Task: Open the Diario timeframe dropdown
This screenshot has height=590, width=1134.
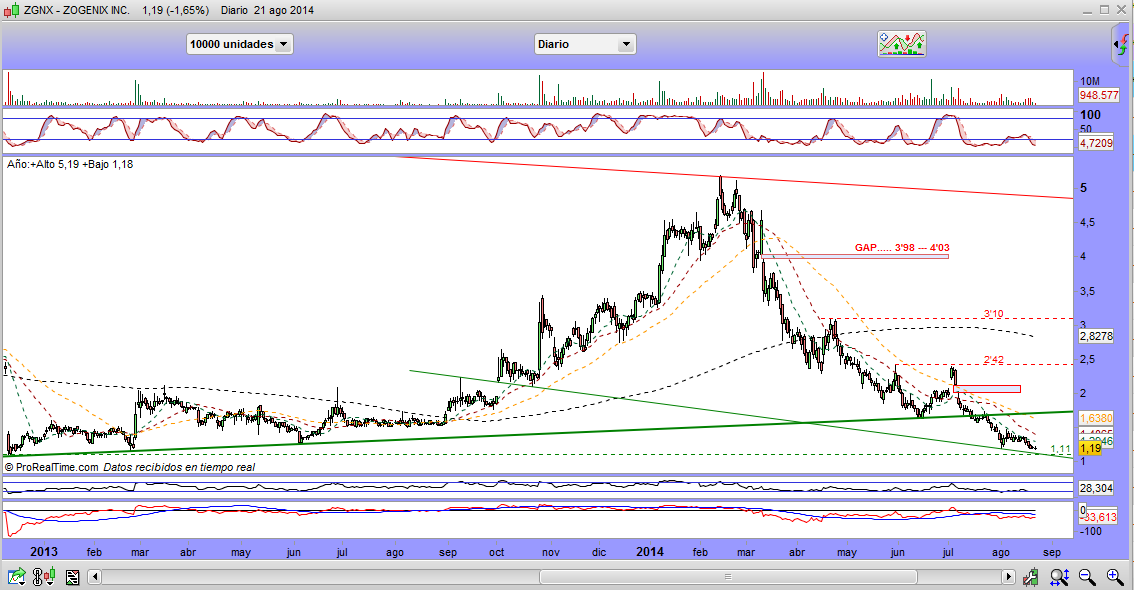Action: [585, 44]
